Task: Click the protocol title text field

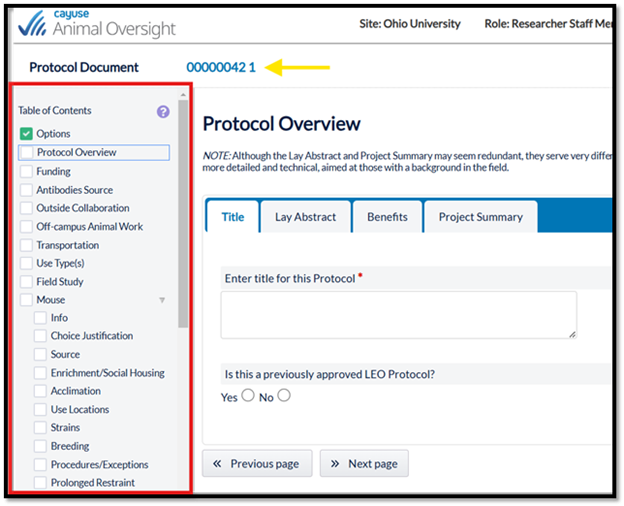Action: pos(398,315)
